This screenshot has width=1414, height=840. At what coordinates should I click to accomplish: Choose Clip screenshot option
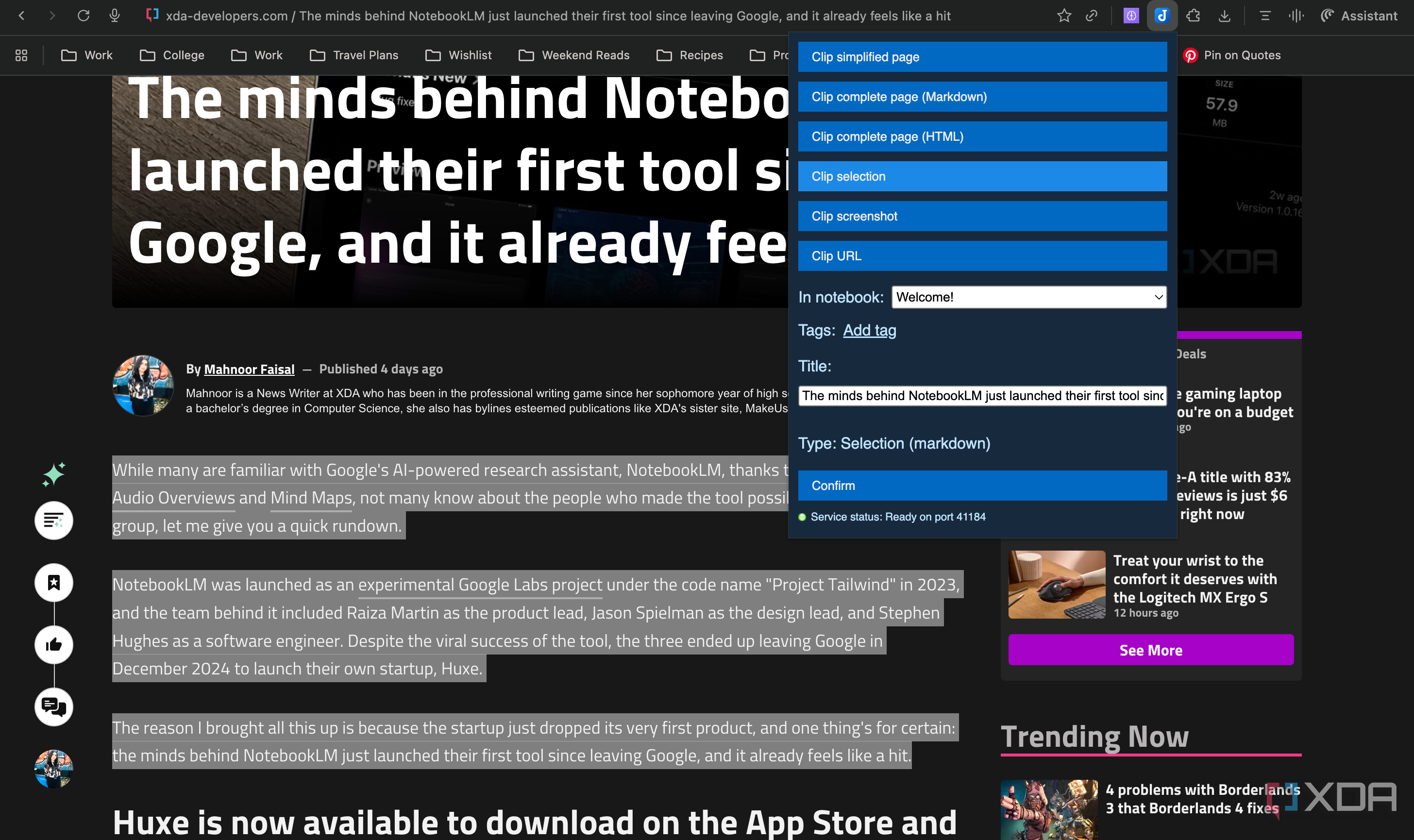[982, 216]
